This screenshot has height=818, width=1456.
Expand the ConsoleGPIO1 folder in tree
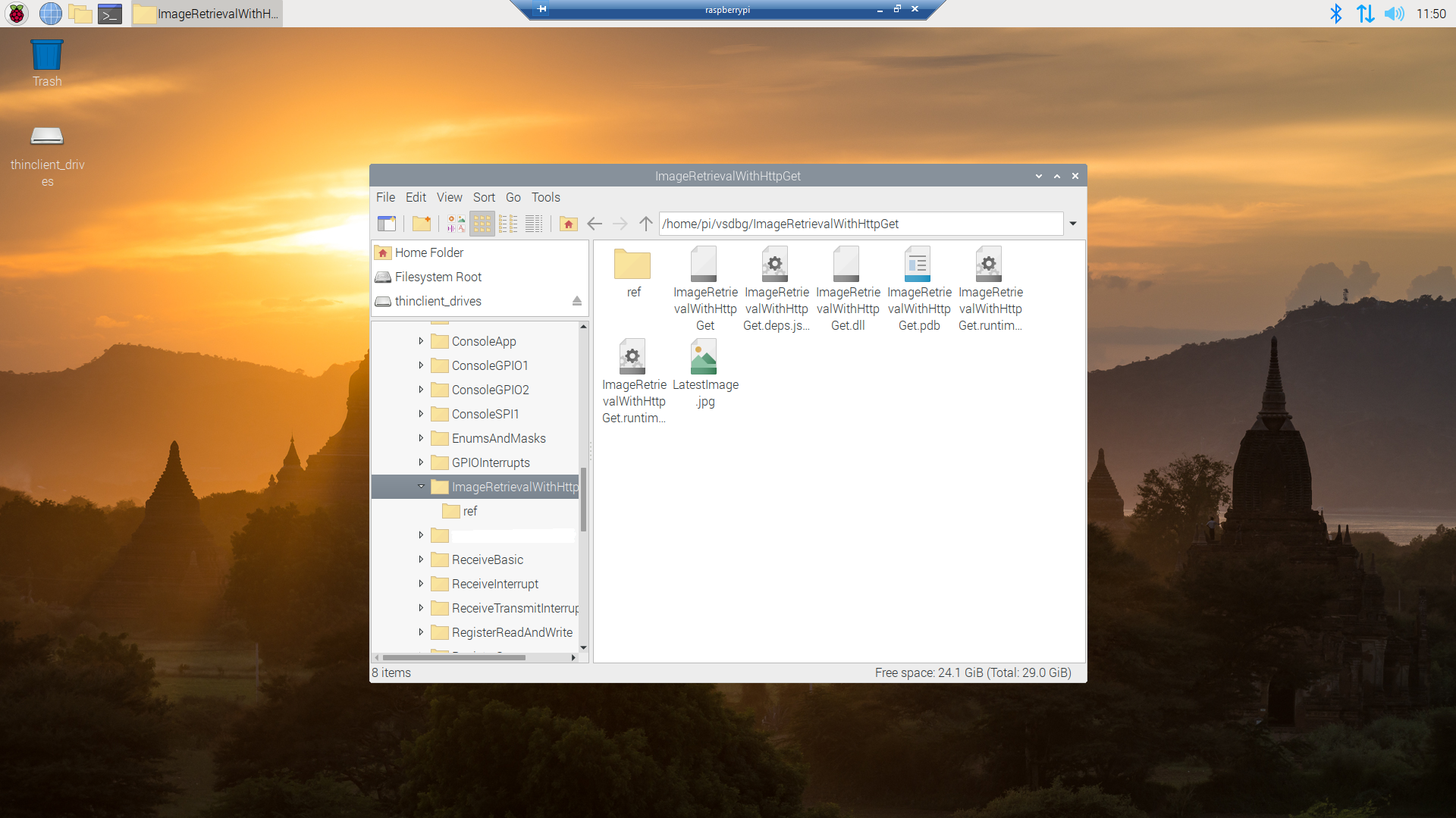421,365
